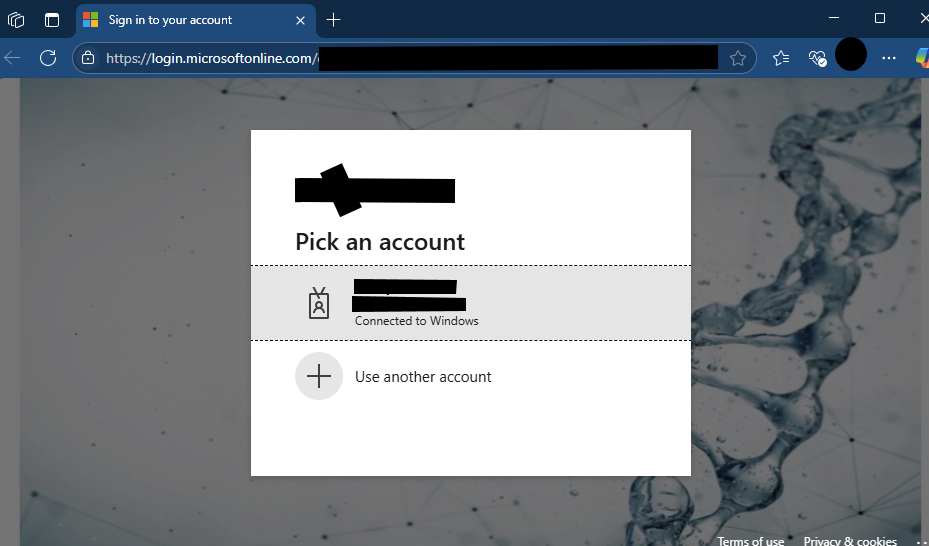Add this page to favorites star

[738, 58]
